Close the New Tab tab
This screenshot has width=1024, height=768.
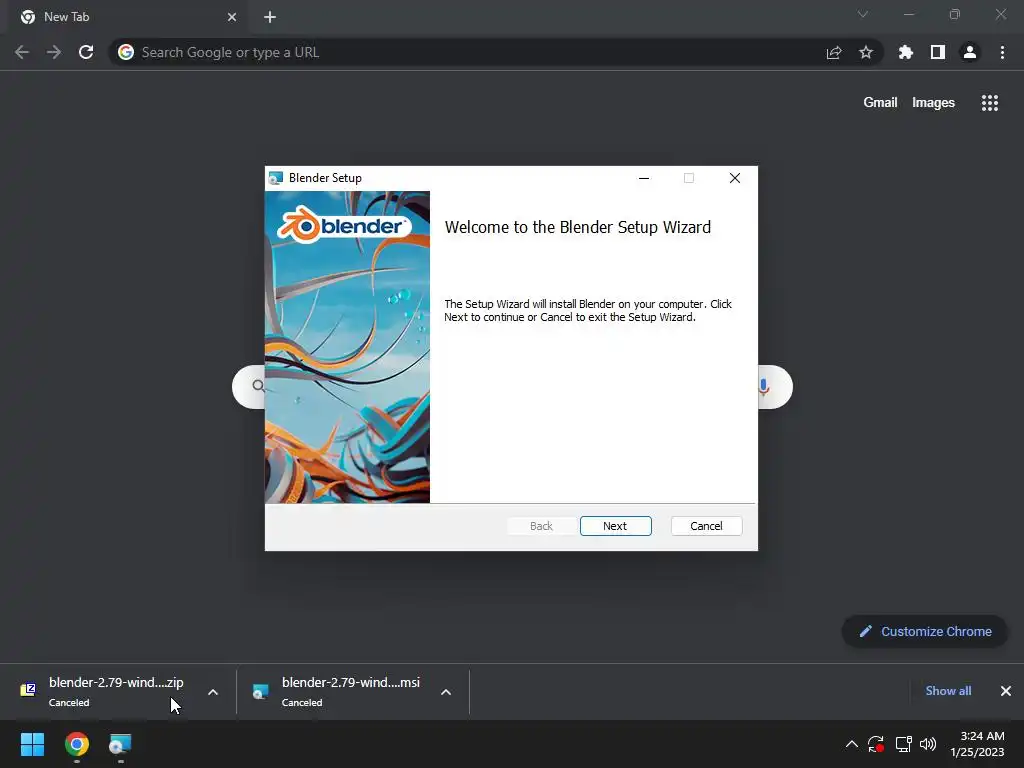point(232,17)
